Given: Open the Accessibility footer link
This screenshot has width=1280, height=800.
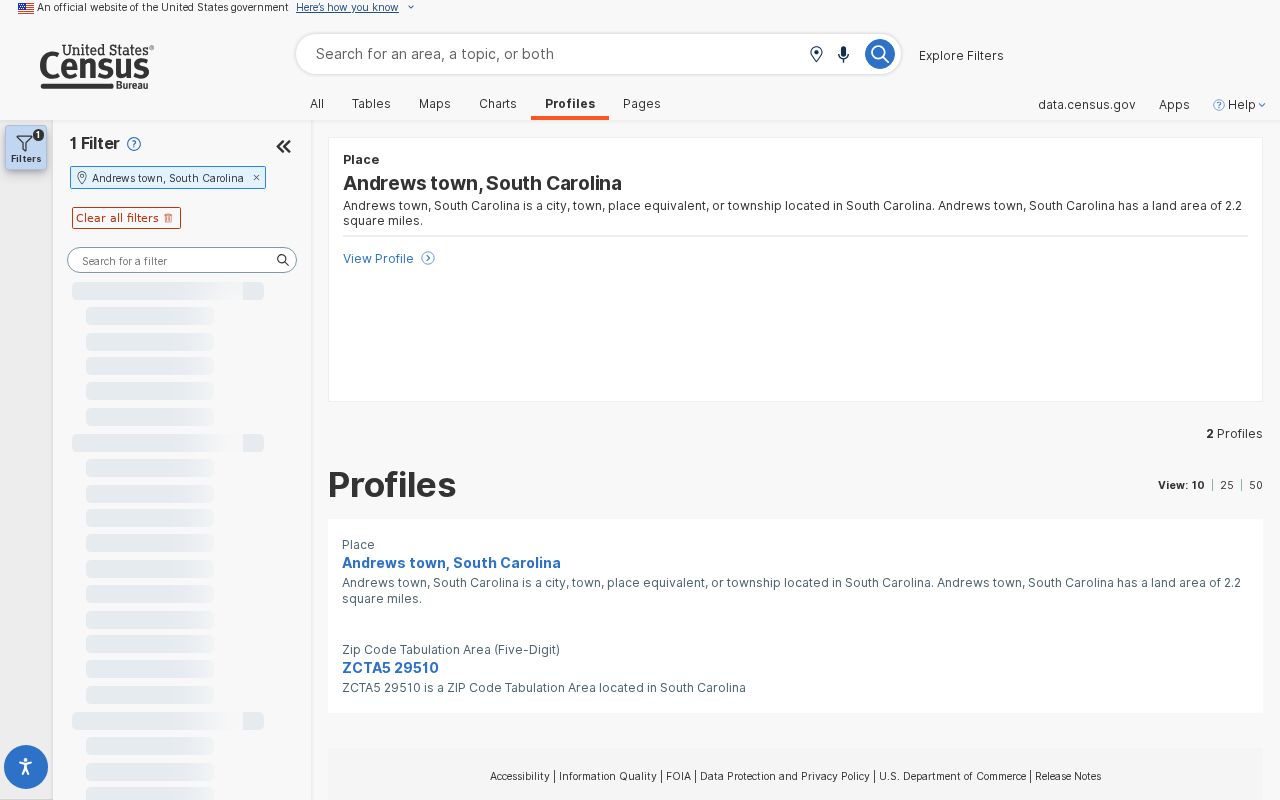Looking at the screenshot, I should coord(520,776).
